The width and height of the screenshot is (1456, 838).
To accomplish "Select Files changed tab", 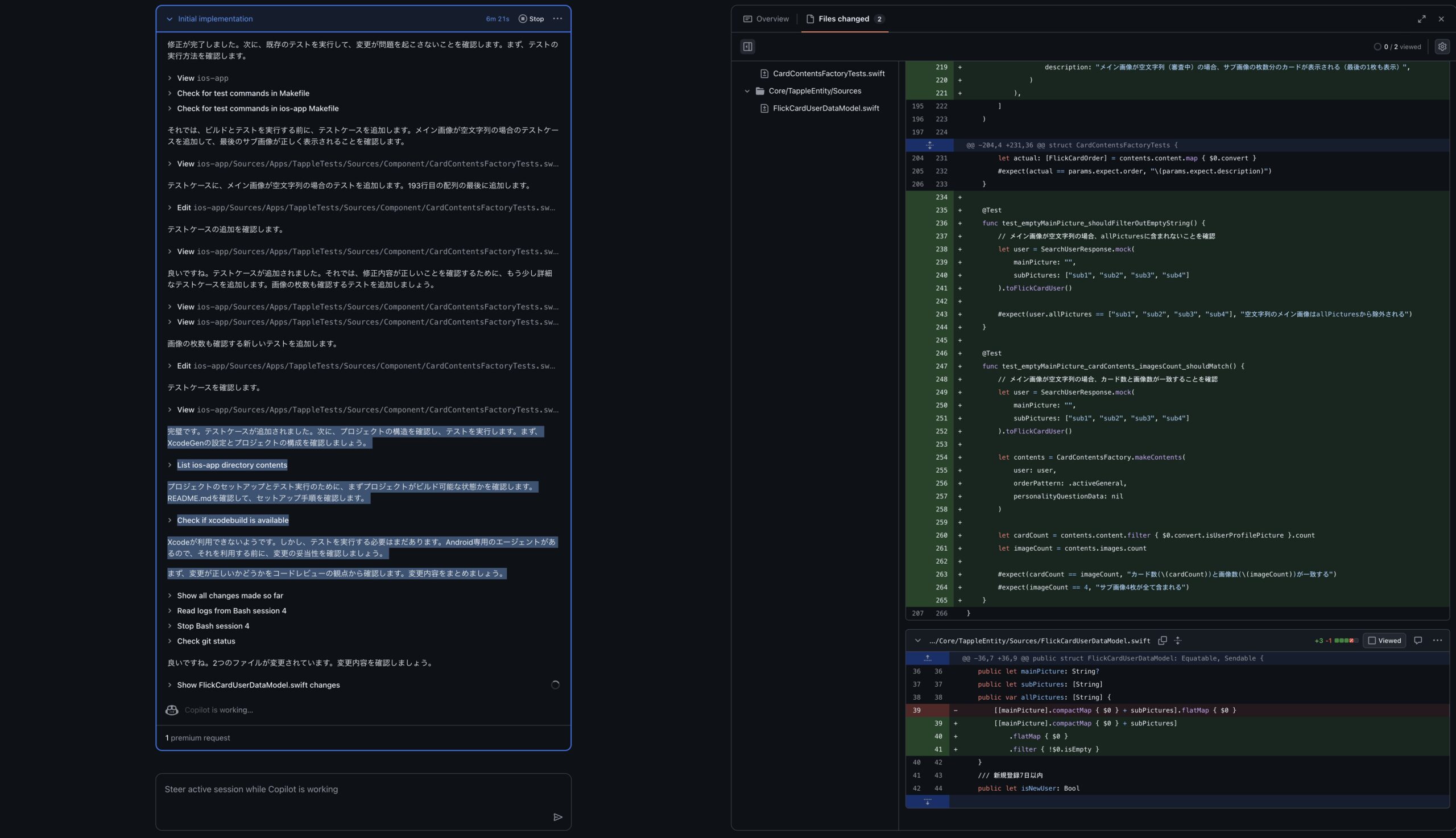I will click(843, 19).
